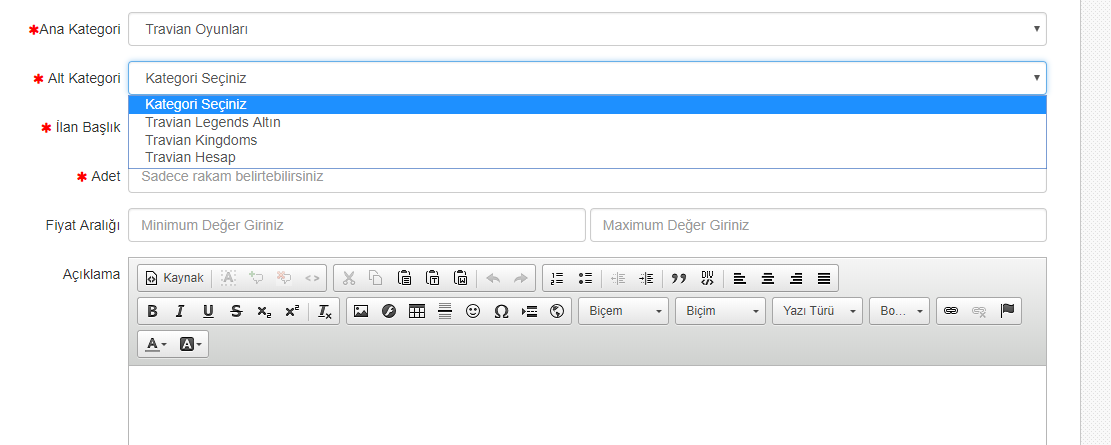
Task: Toggle underline formatting
Action: point(208,311)
